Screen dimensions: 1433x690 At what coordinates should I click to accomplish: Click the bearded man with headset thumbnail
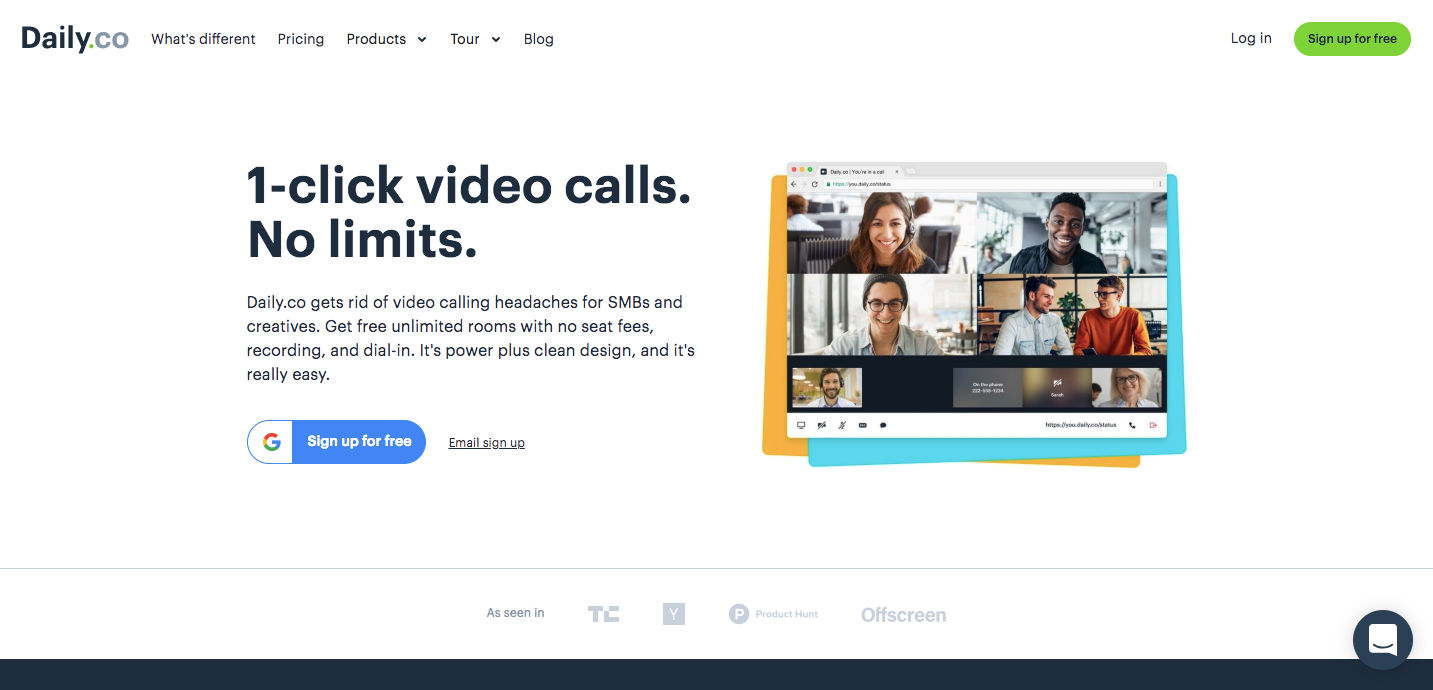827,388
